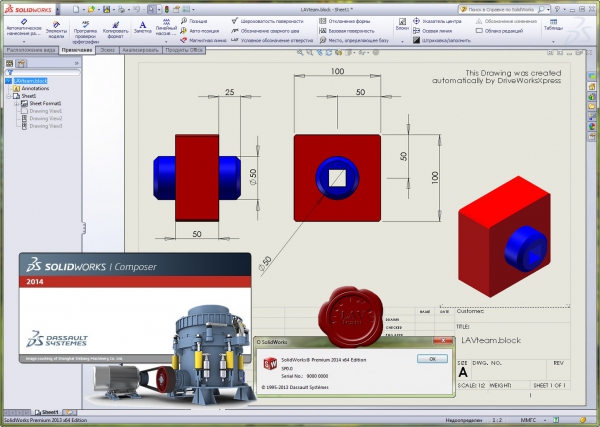Click Облако редакций revision cloud tool
This screenshot has width=600, height=427.
click(x=499, y=31)
